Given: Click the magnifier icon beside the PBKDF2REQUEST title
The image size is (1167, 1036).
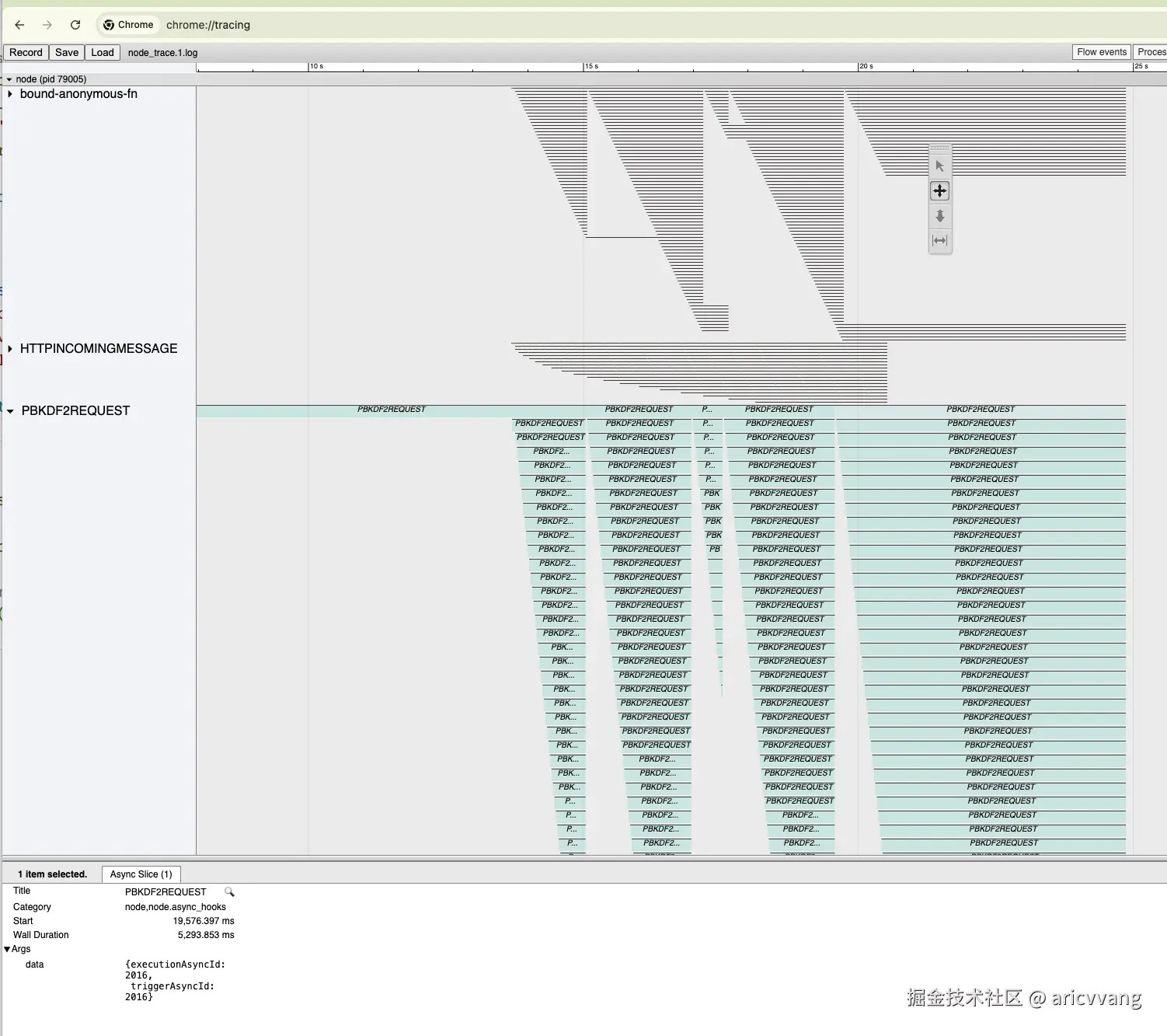Looking at the screenshot, I should coord(228,891).
